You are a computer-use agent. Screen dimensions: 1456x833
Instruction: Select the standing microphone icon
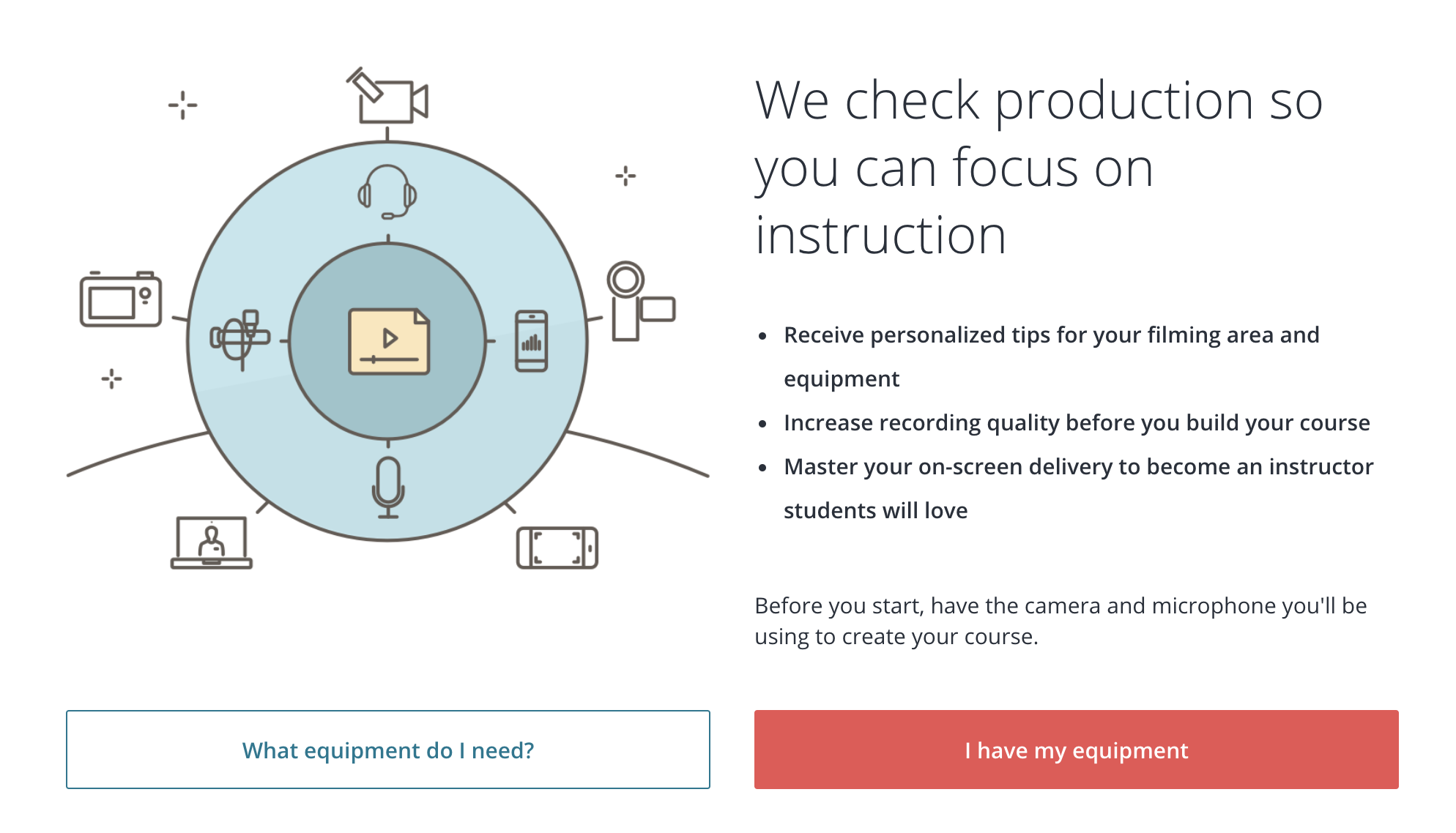click(x=388, y=488)
